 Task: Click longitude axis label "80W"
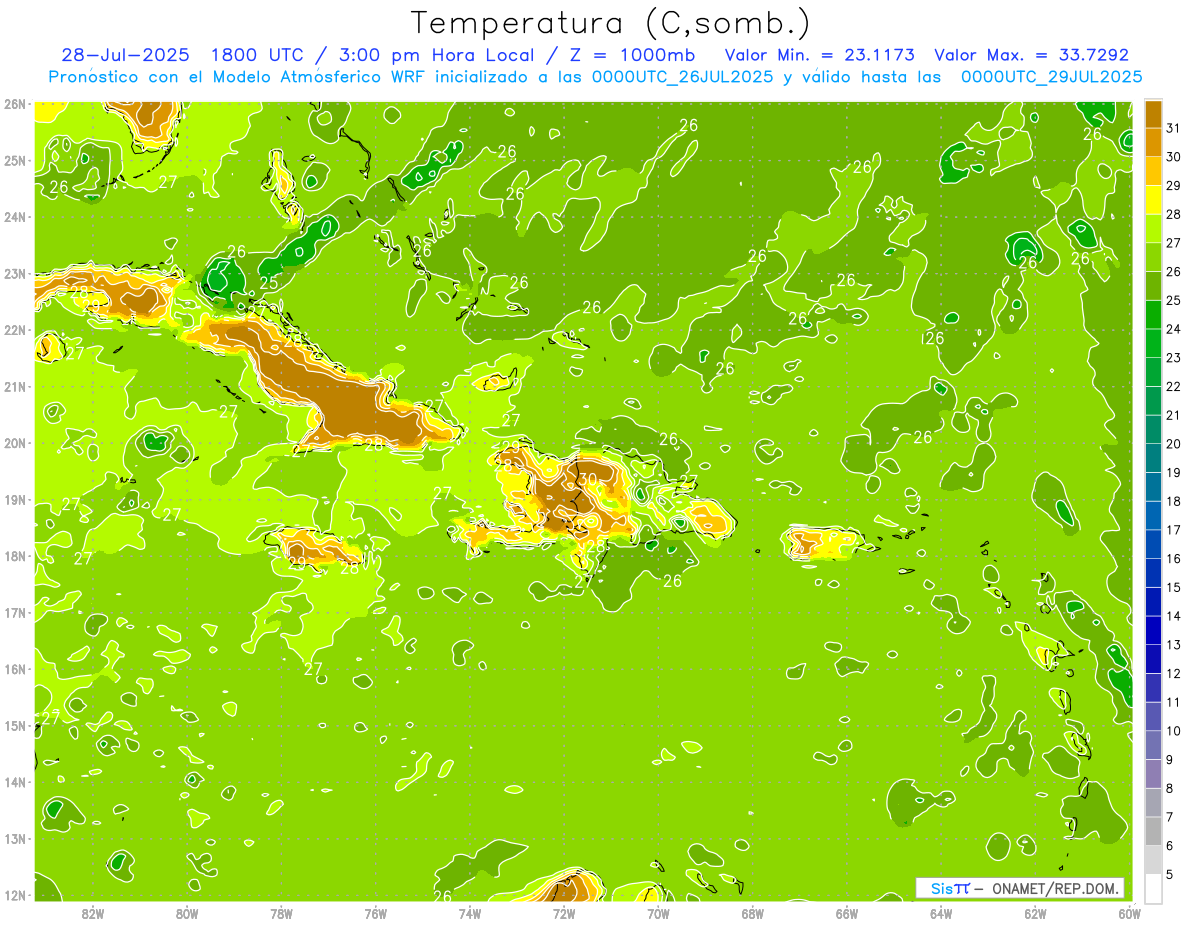[187, 913]
